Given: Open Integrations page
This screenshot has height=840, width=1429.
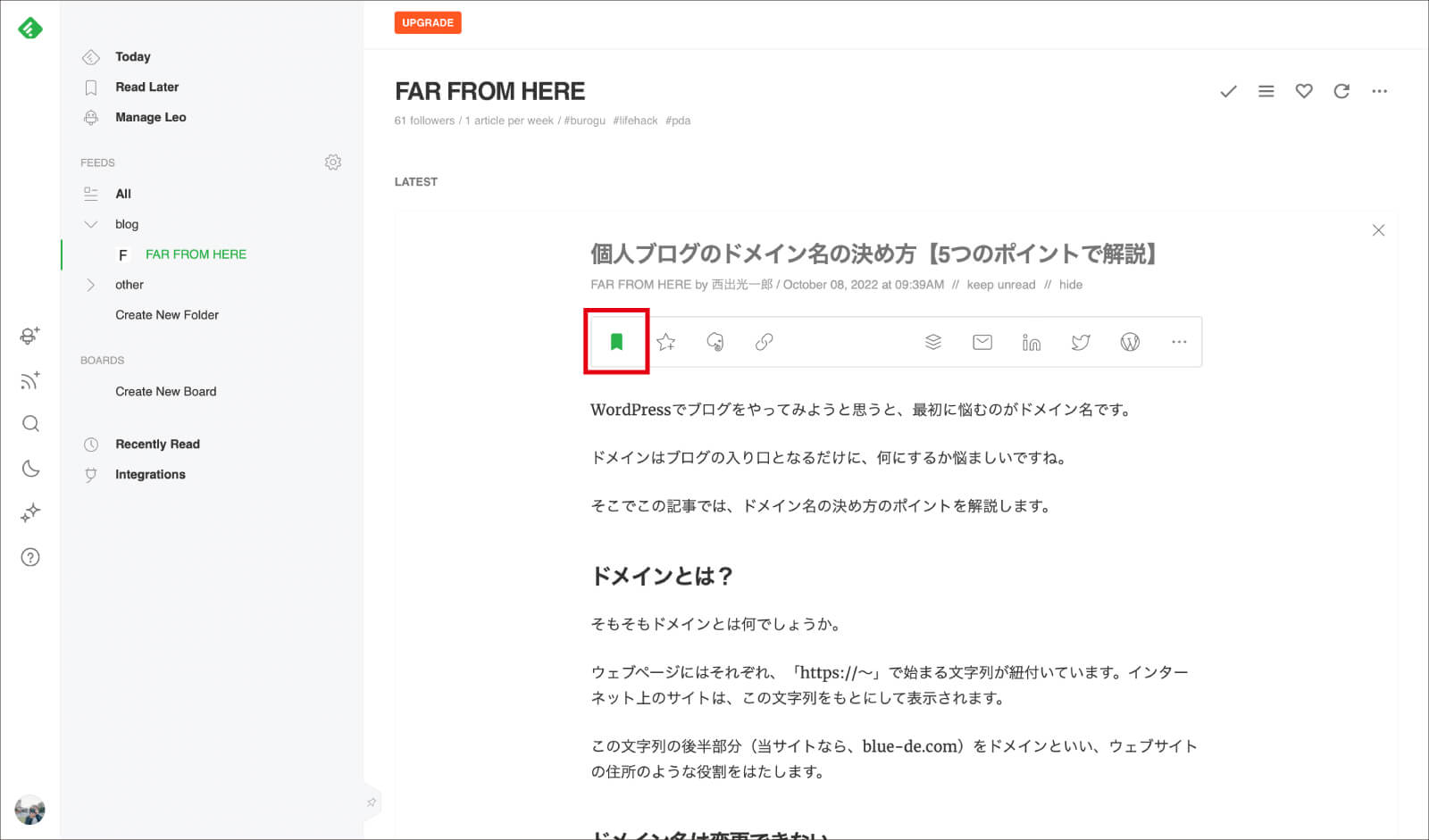Looking at the screenshot, I should tap(150, 474).
